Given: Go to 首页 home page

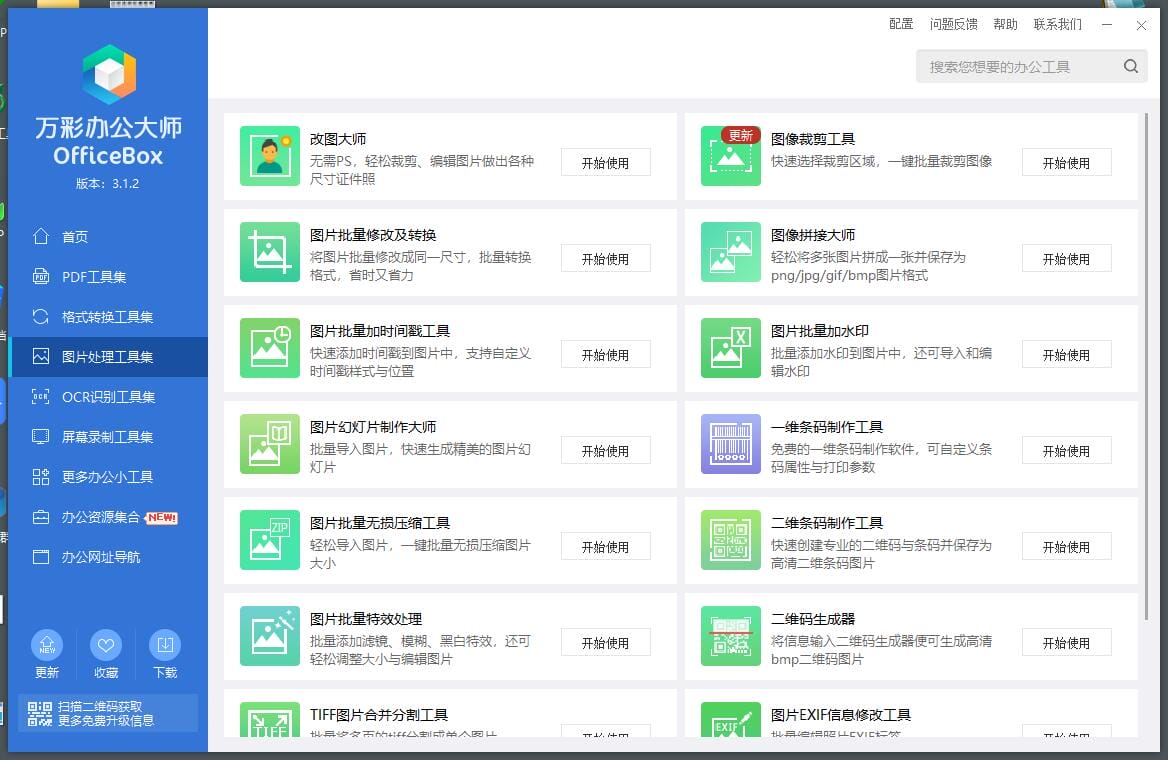Looking at the screenshot, I should click(109, 237).
